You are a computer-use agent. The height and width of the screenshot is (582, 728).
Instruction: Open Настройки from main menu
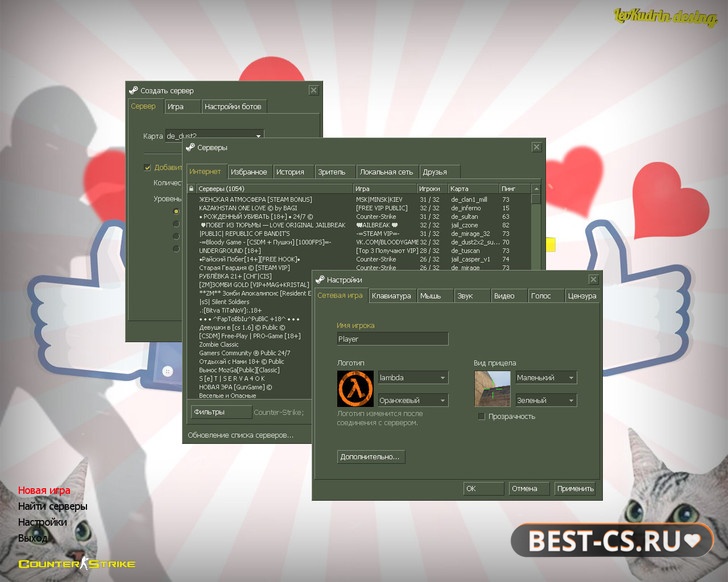pos(42,522)
